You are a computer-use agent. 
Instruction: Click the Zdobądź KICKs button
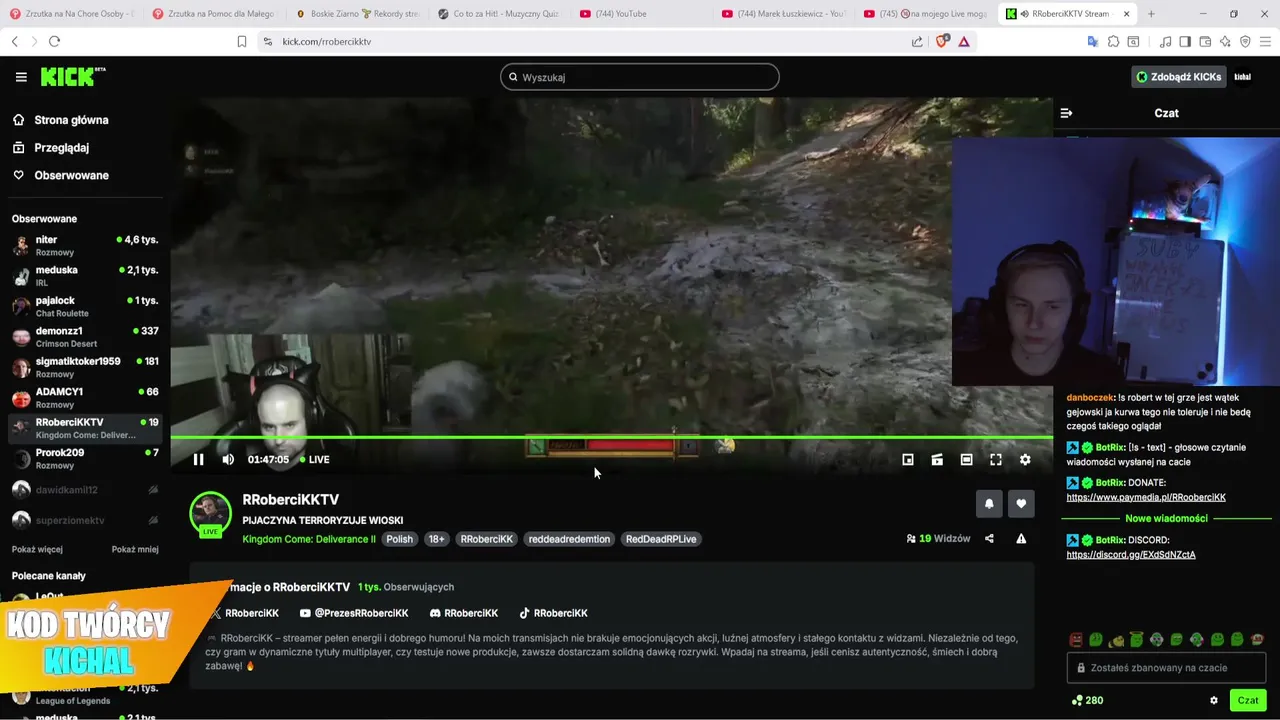(x=1179, y=77)
